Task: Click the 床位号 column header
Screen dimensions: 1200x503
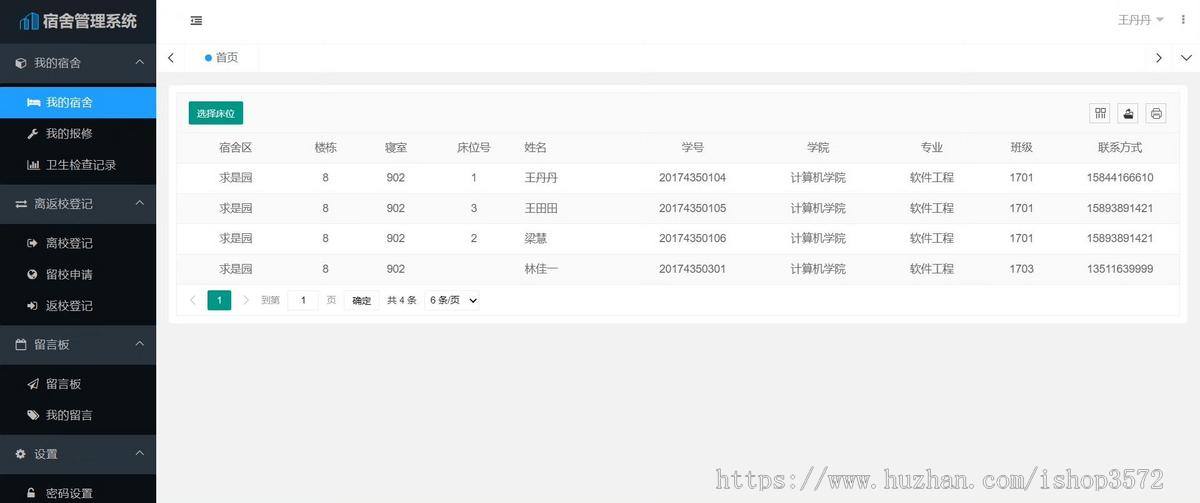Action: point(474,147)
